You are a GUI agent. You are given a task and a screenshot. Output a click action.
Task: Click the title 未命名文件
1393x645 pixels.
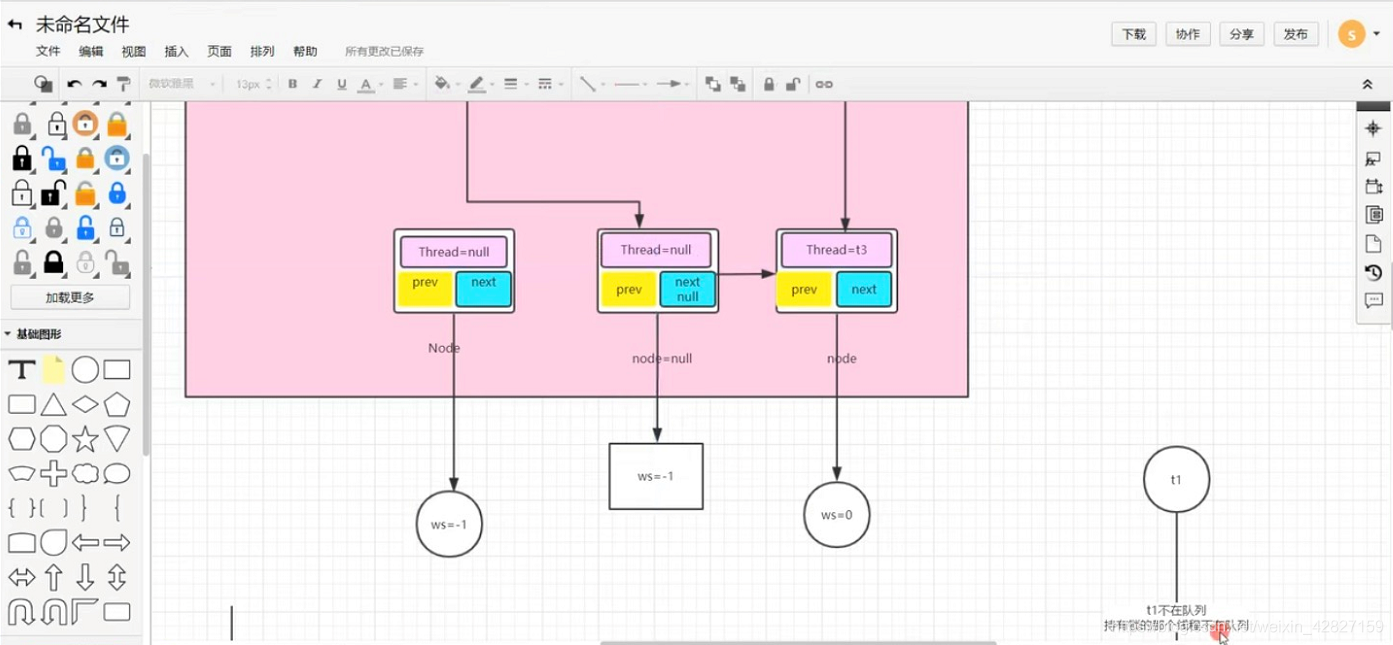coord(82,24)
